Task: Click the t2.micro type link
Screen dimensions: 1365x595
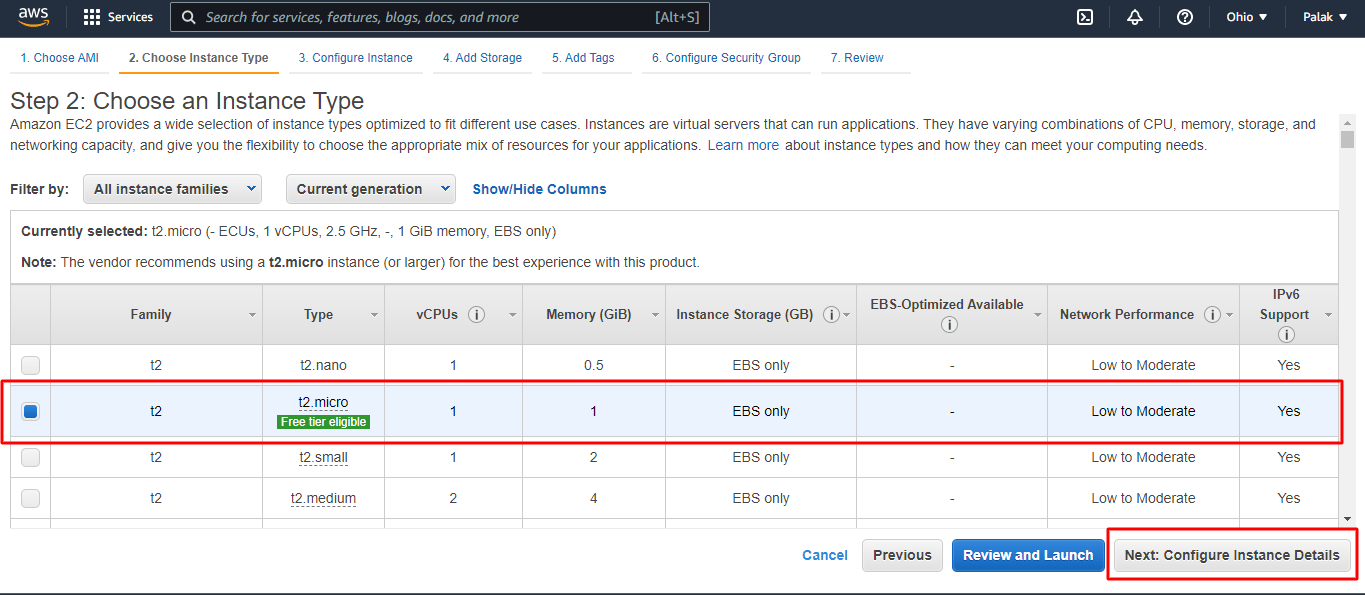Action: point(323,402)
